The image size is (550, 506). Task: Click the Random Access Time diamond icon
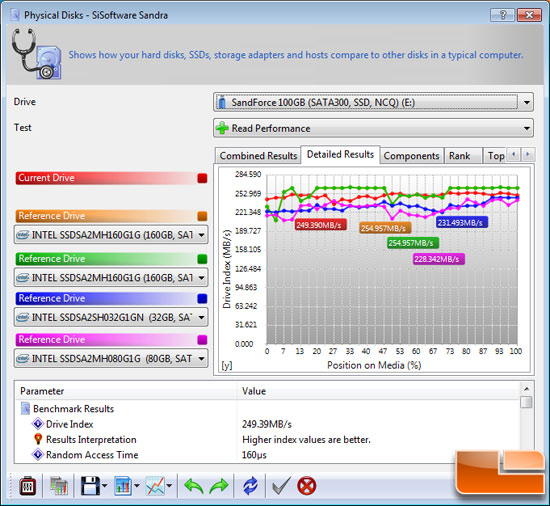coord(38,455)
